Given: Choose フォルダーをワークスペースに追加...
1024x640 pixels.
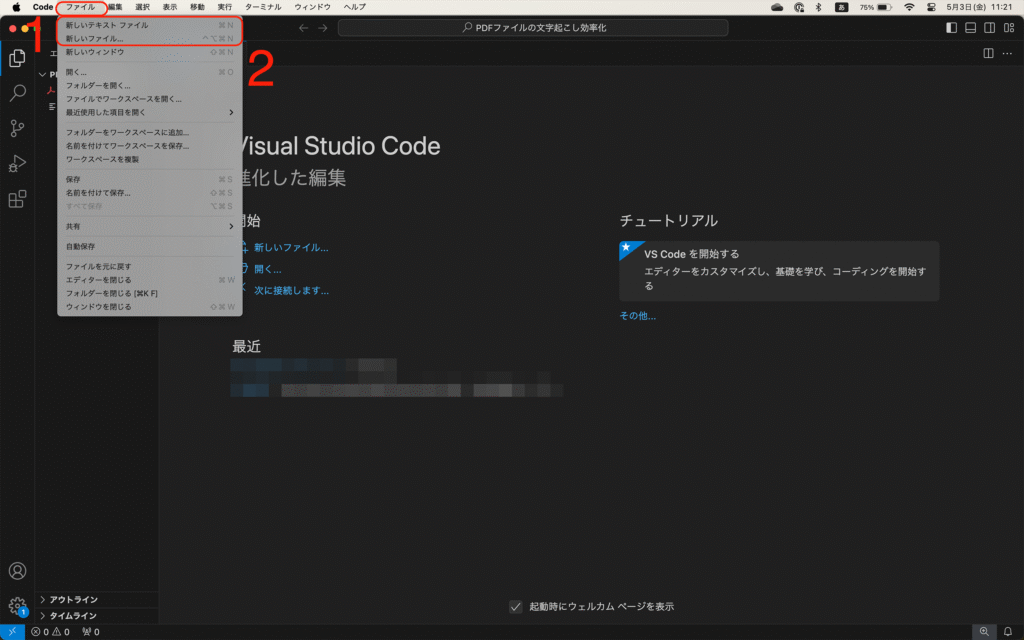Looking at the screenshot, I should click(150, 133).
